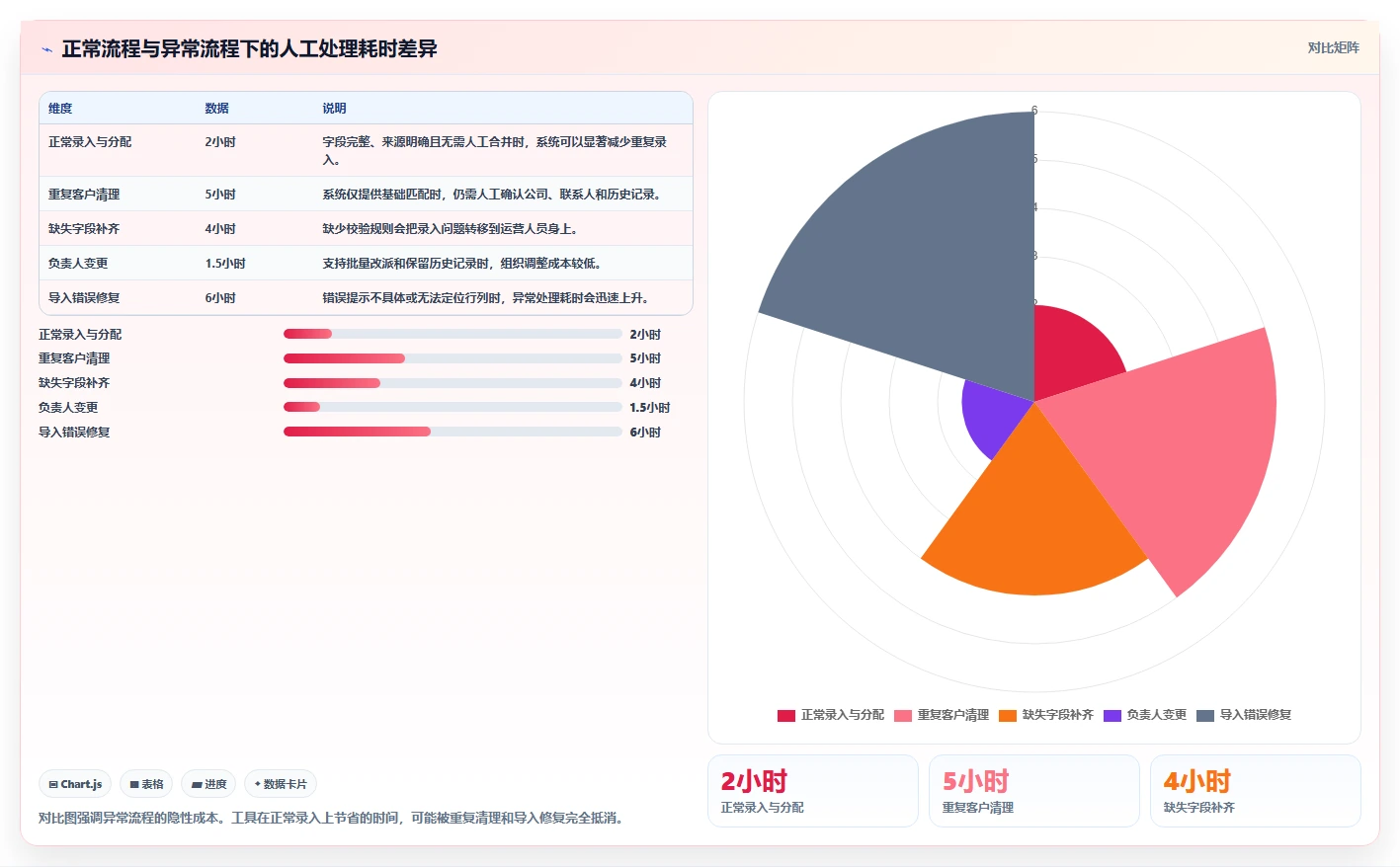Toggle 正常录入与分配 legend swatch in chart
The height and width of the screenshot is (867, 1400).
coord(786,715)
